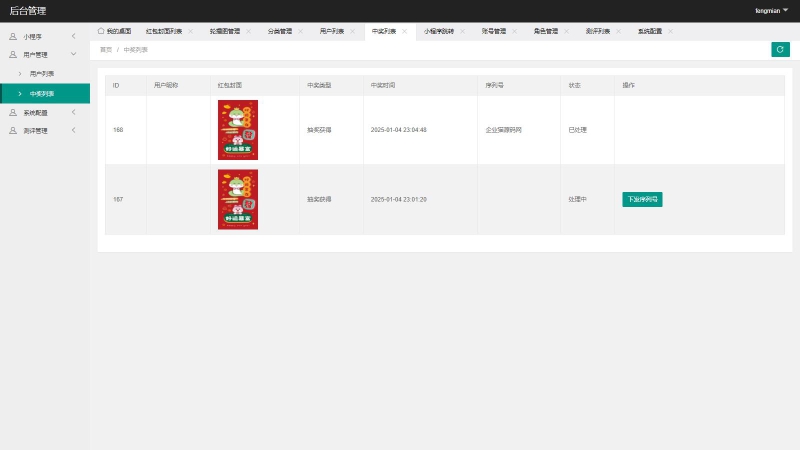
Task: Click the user icon beside 测评管理
Action: coord(13,130)
